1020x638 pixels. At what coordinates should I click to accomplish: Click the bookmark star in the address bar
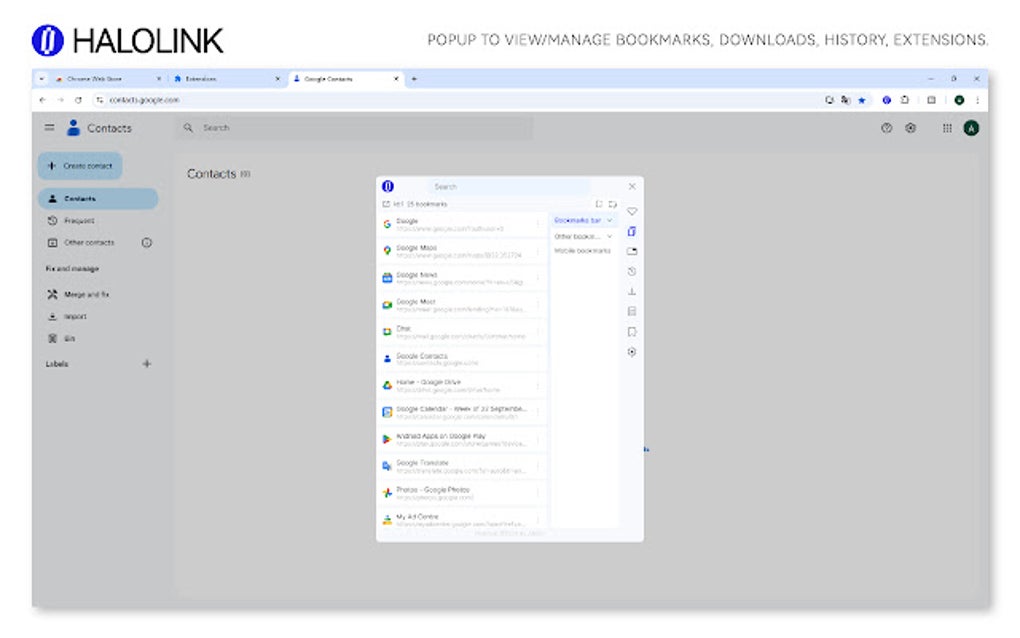click(862, 100)
